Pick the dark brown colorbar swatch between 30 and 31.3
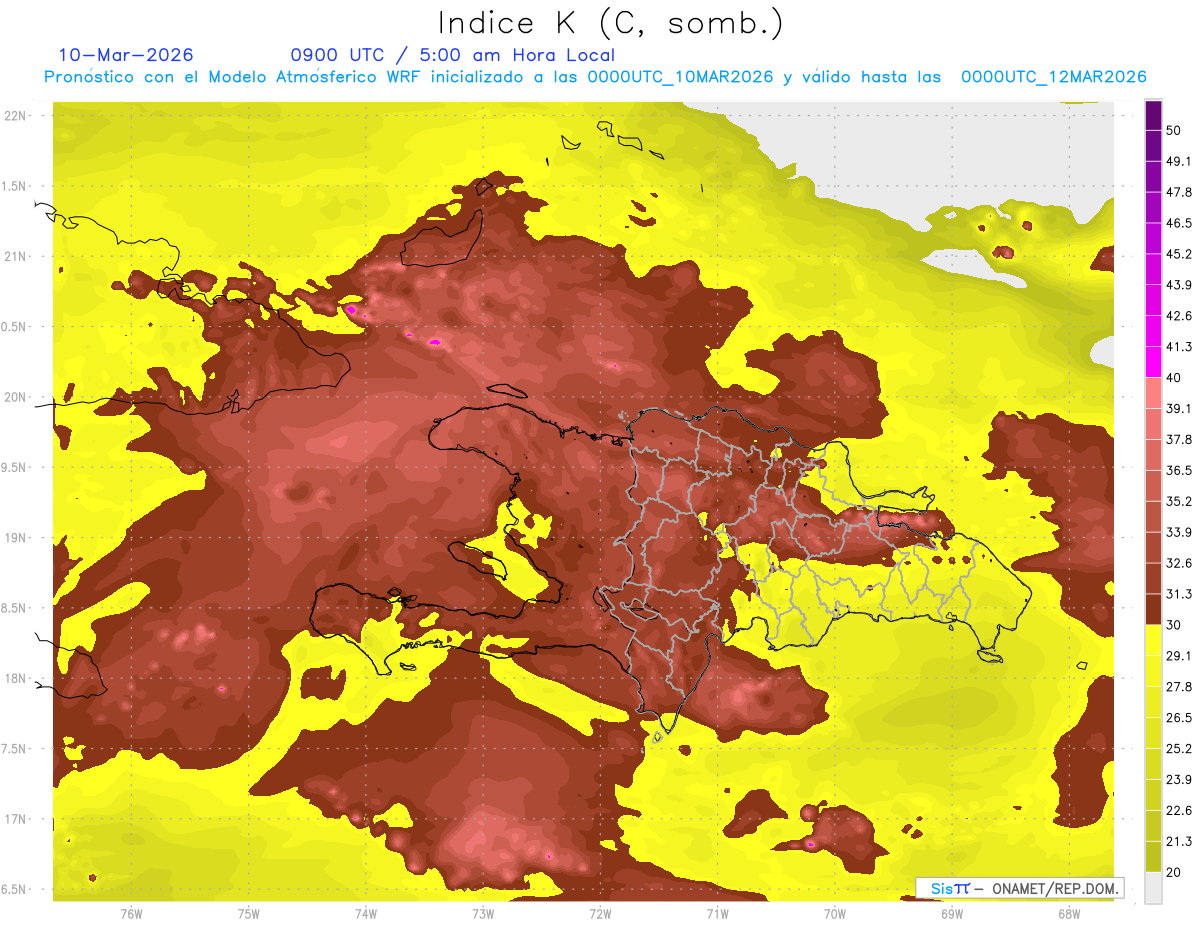 point(1153,609)
